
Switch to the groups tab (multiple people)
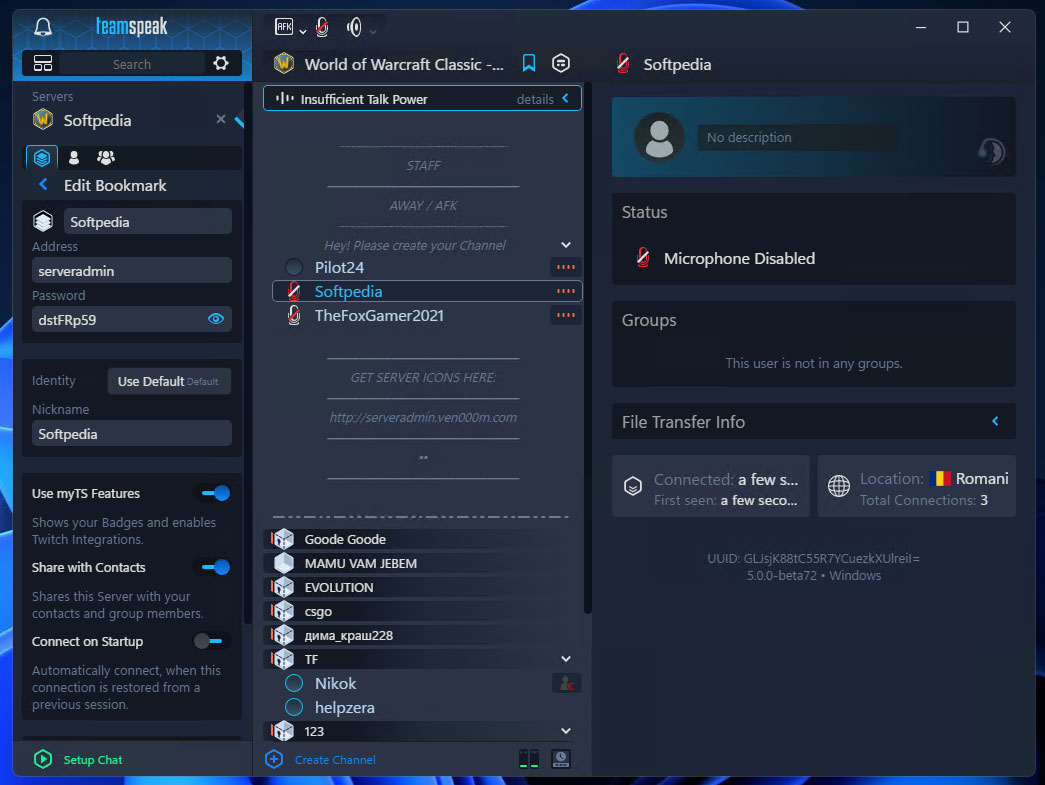tap(106, 158)
